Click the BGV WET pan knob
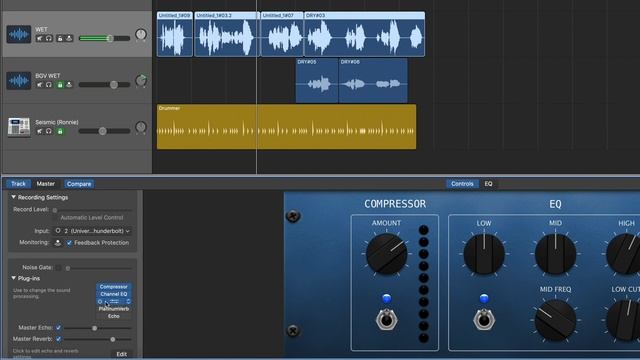This screenshot has height=360, width=640. pos(141,81)
